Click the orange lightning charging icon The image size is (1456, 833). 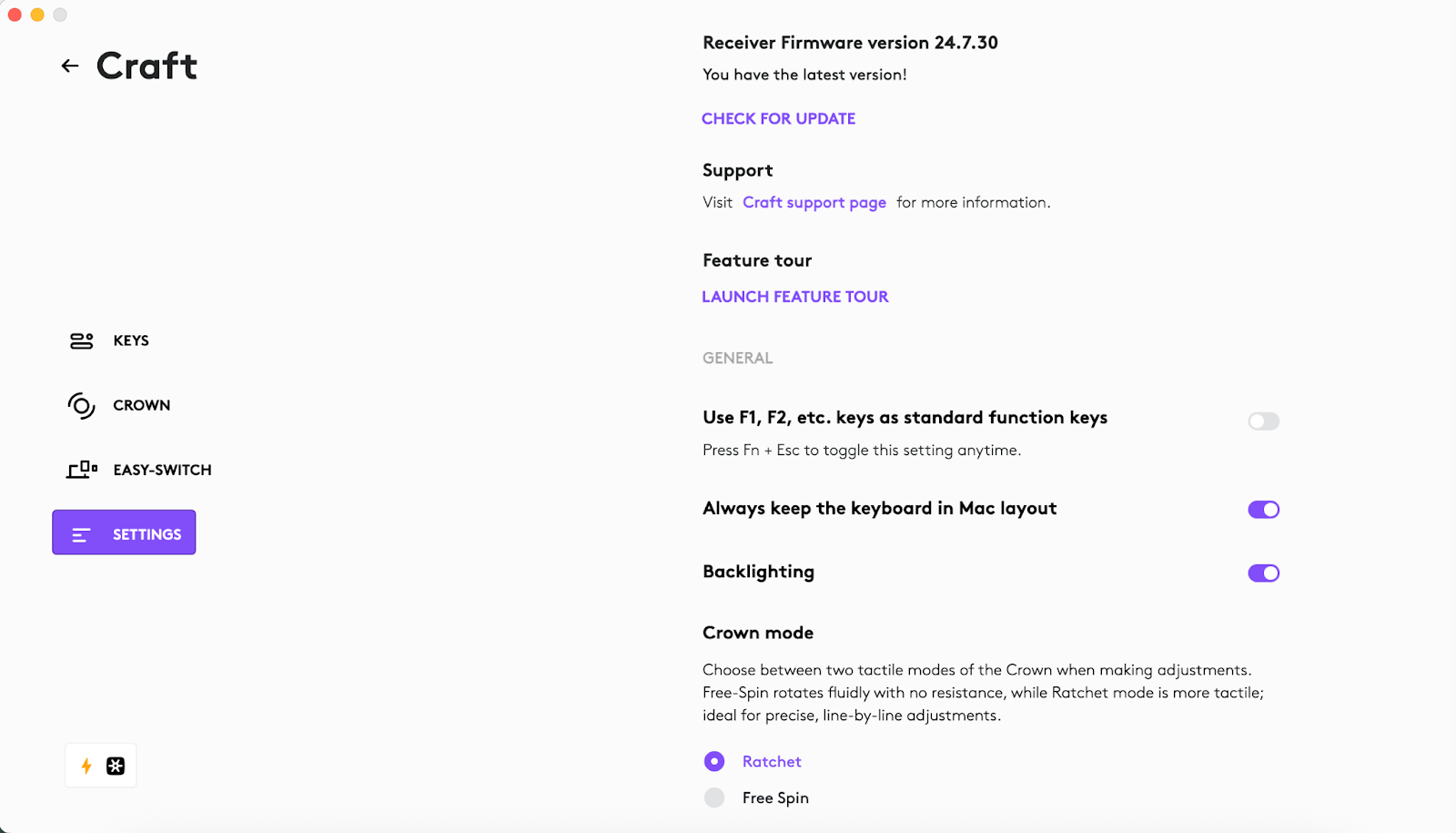[86, 766]
